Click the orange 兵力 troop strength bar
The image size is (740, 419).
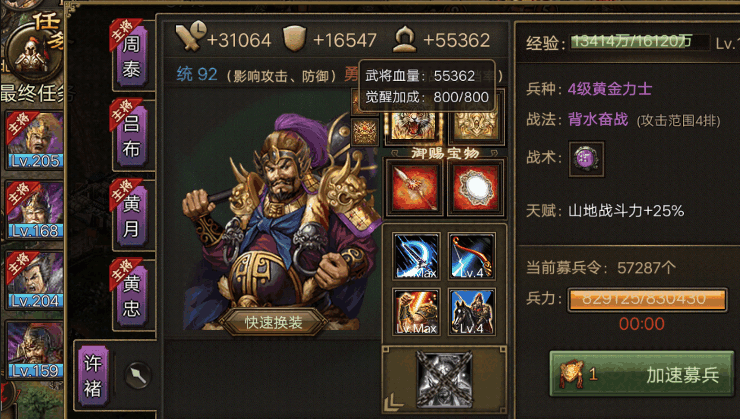click(x=647, y=300)
